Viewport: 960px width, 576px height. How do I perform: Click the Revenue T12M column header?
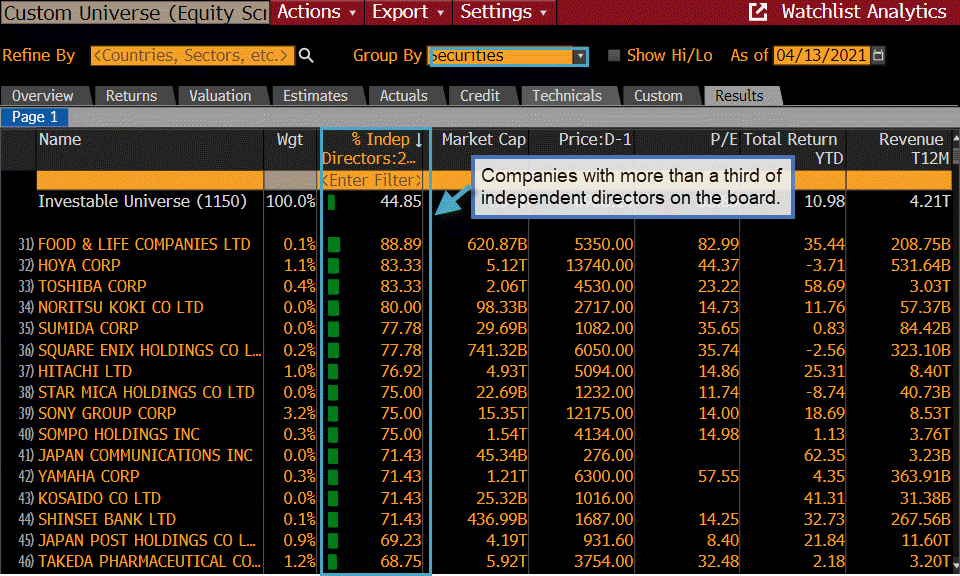[914, 149]
